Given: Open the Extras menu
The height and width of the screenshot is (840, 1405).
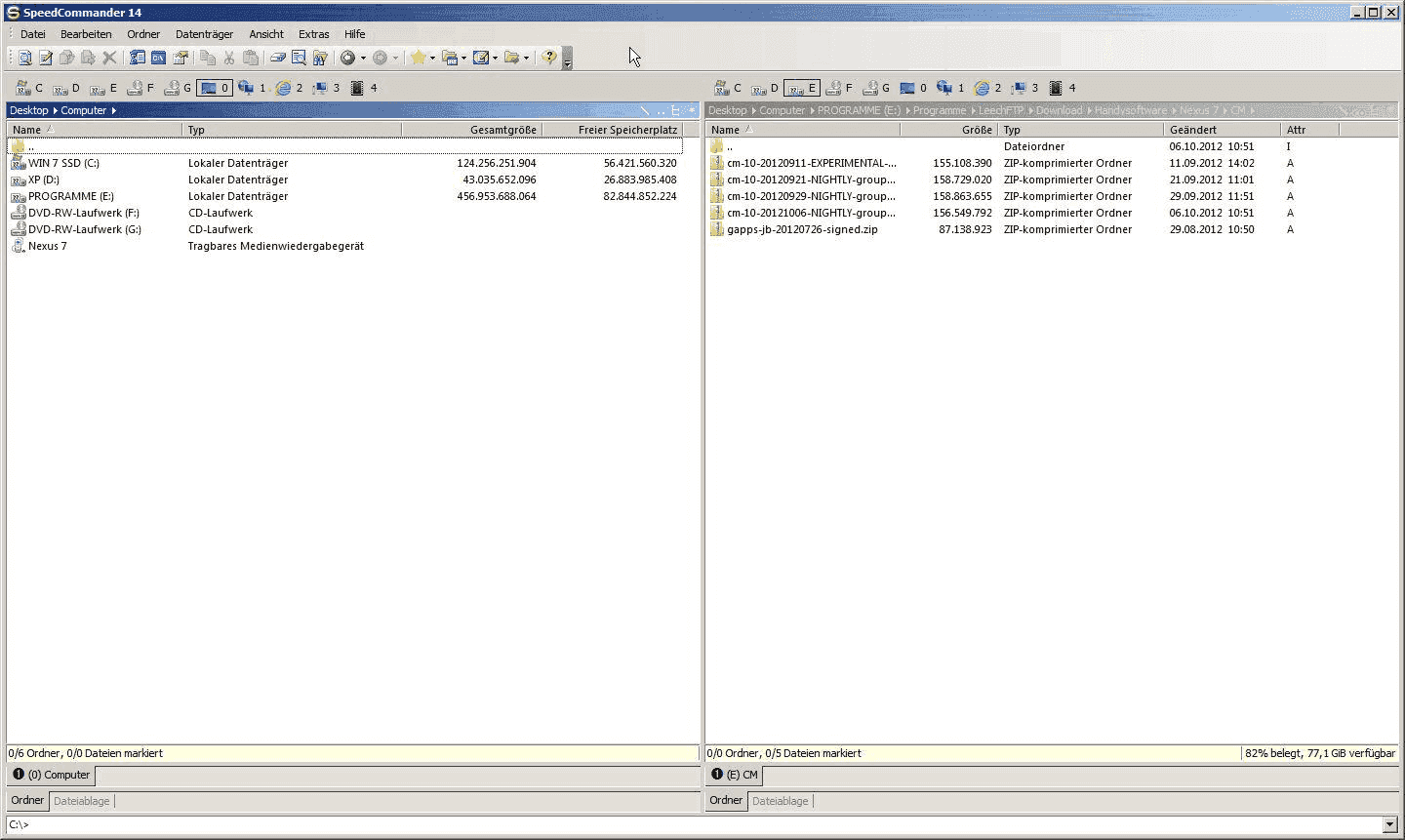Looking at the screenshot, I should tap(314, 34).
